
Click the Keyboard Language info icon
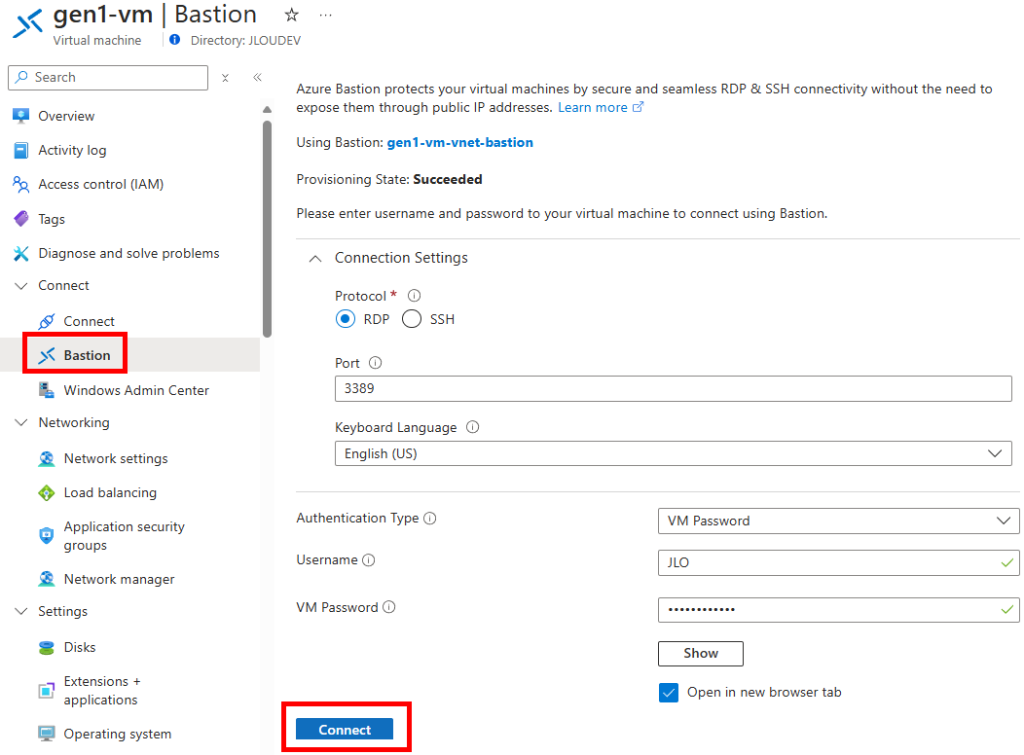point(472,427)
